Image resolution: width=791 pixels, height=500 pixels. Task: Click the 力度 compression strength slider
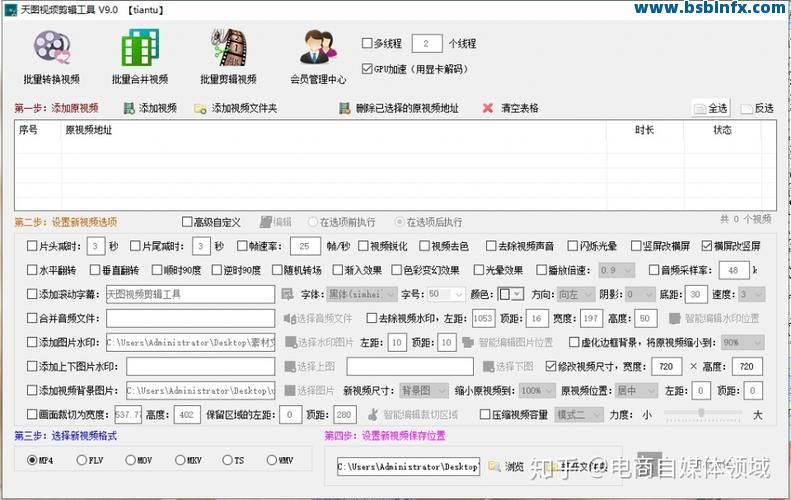702,414
